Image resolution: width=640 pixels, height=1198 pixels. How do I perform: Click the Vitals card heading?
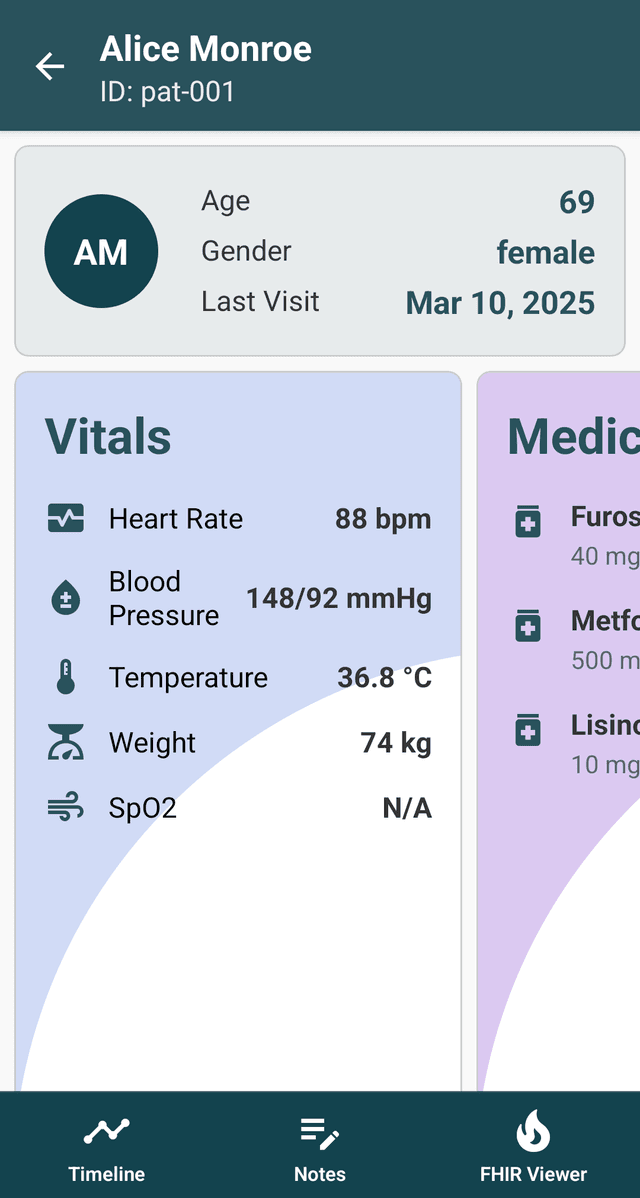click(x=109, y=436)
